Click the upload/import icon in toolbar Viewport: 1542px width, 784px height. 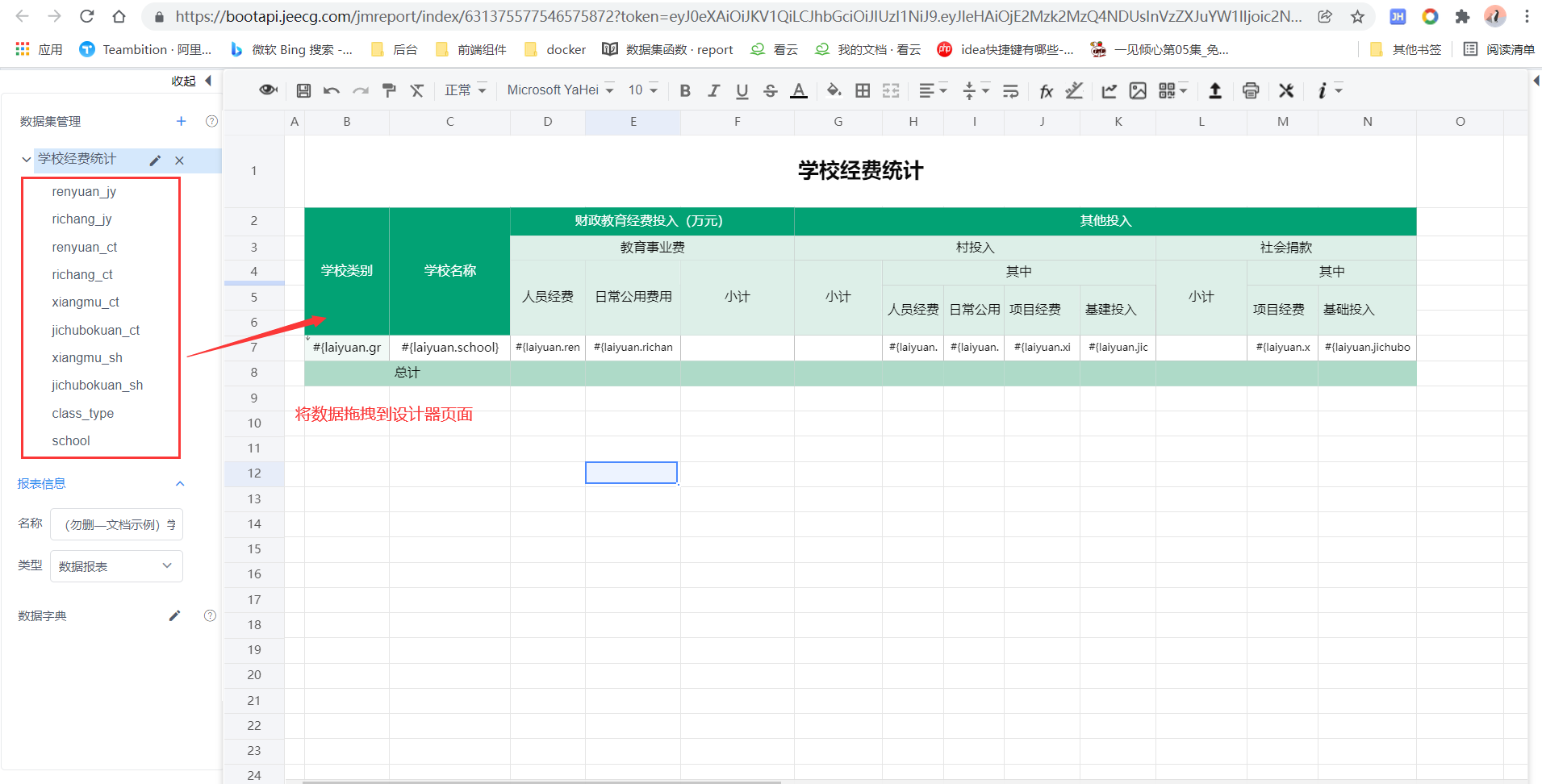(x=1215, y=90)
